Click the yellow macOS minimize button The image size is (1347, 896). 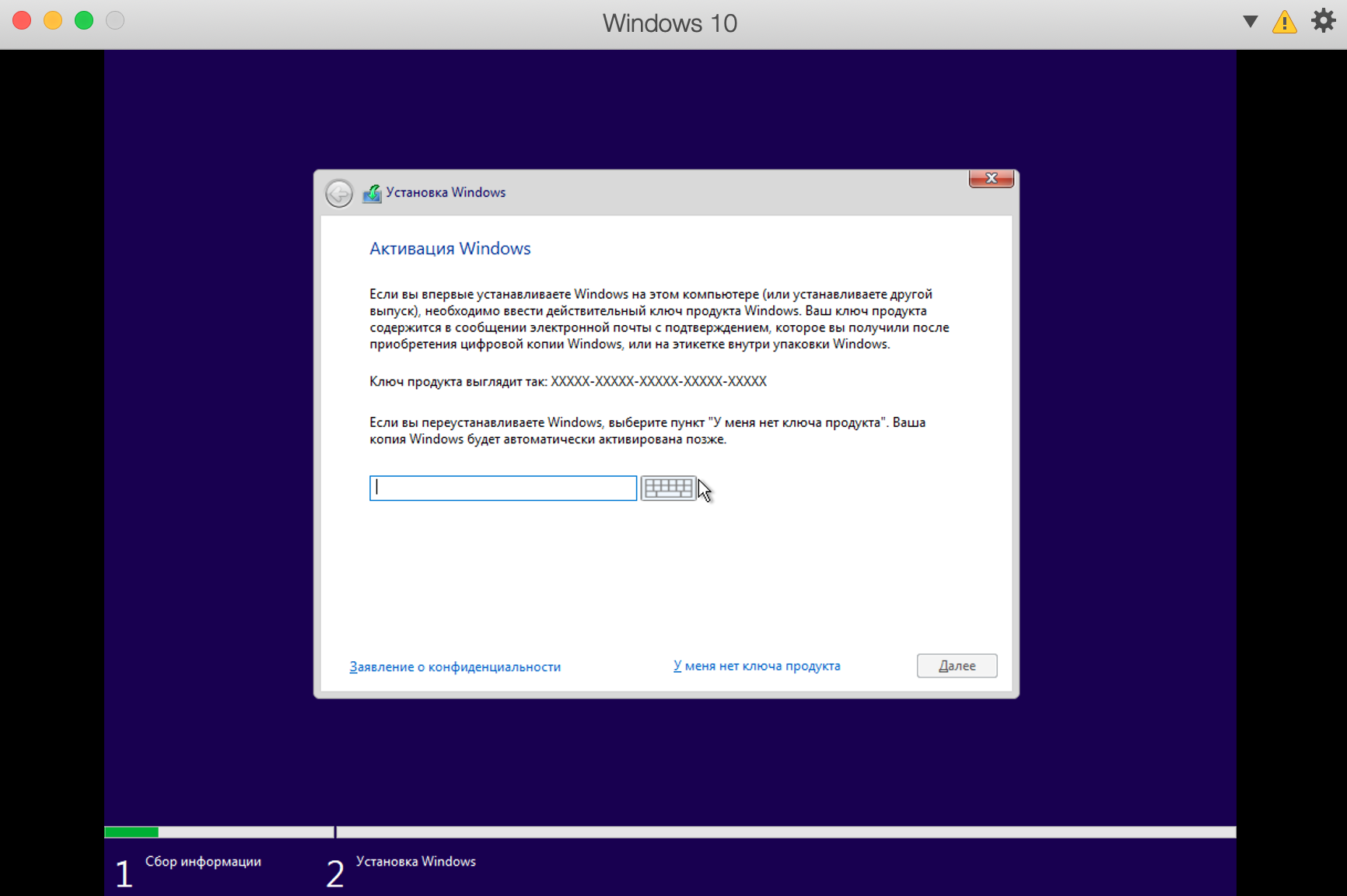pos(53,21)
